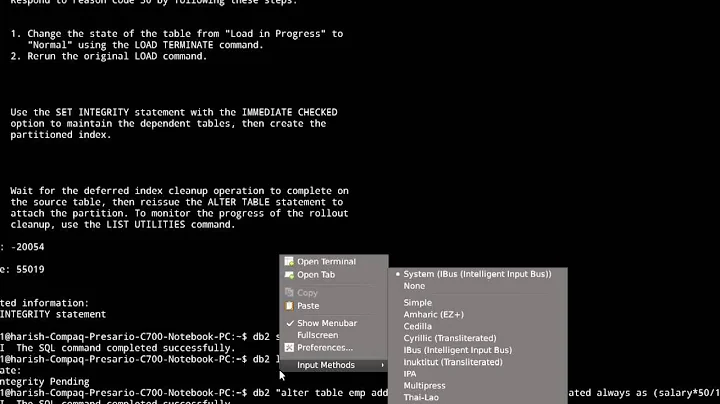The width and height of the screenshot is (720, 404).
Task: Choose Open Tab from context menu
Action: pos(334,275)
